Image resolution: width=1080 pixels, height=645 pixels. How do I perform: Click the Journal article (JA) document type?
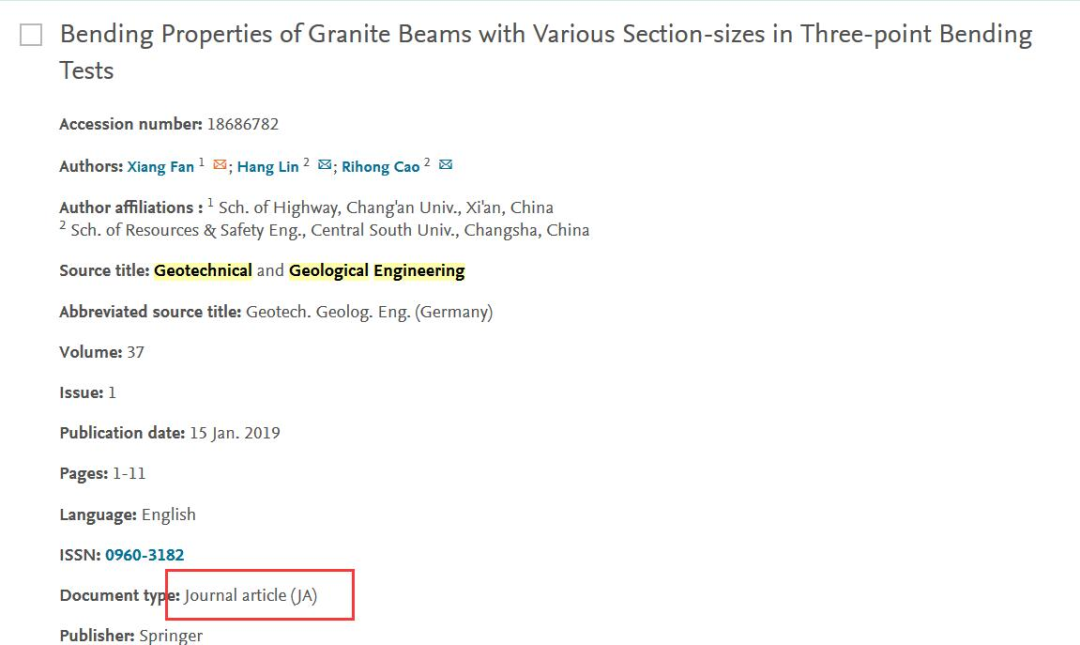[251, 595]
